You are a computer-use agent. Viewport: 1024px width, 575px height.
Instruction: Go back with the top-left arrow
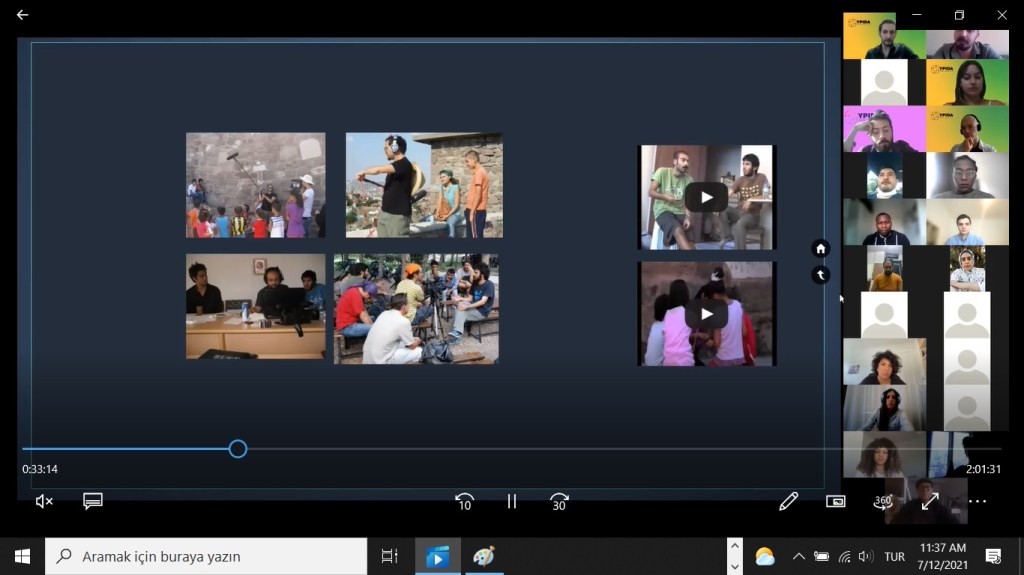coord(22,15)
